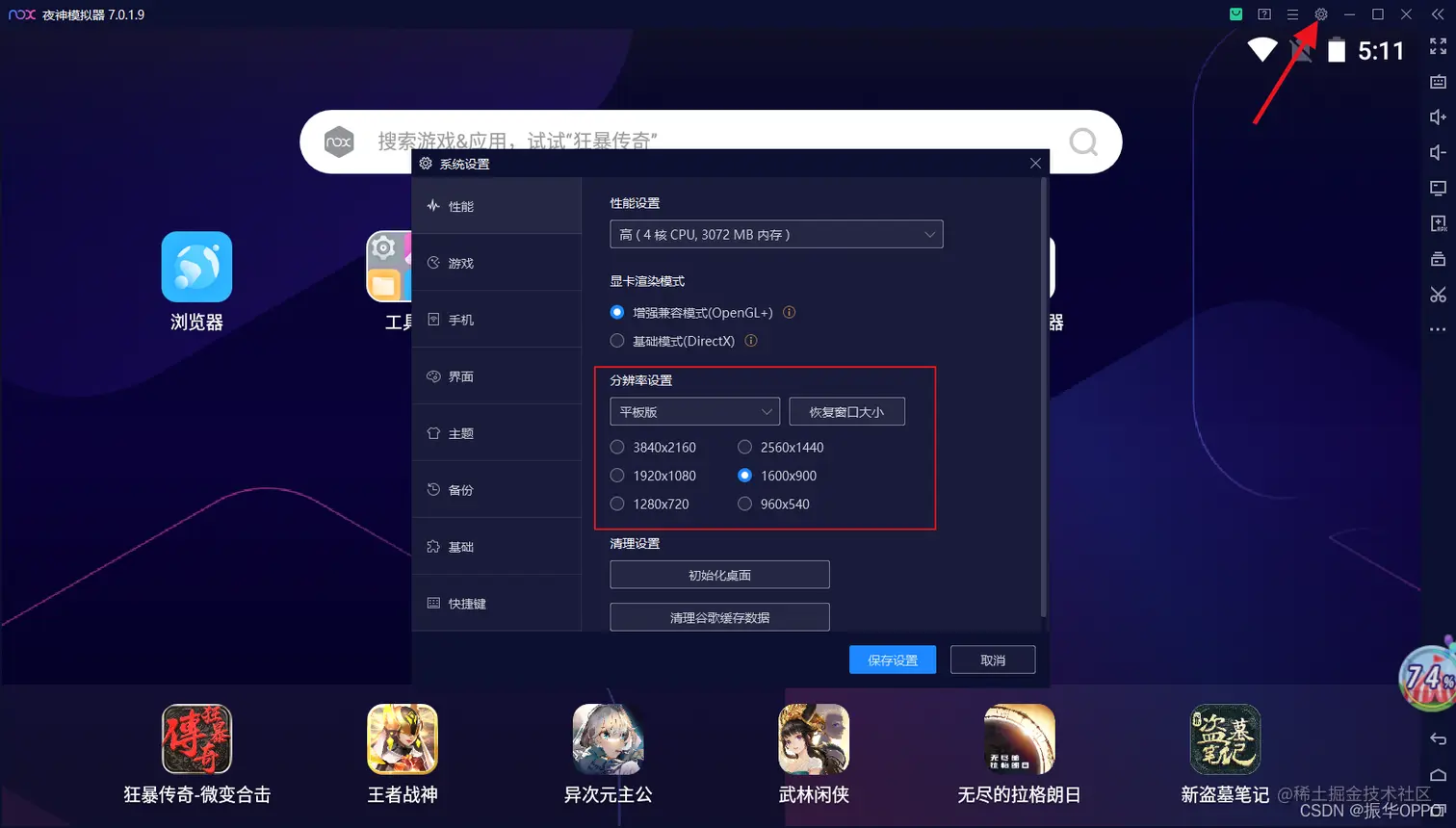Open the 快捷键 settings tab
1456x828 pixels.
click(497, 603)
